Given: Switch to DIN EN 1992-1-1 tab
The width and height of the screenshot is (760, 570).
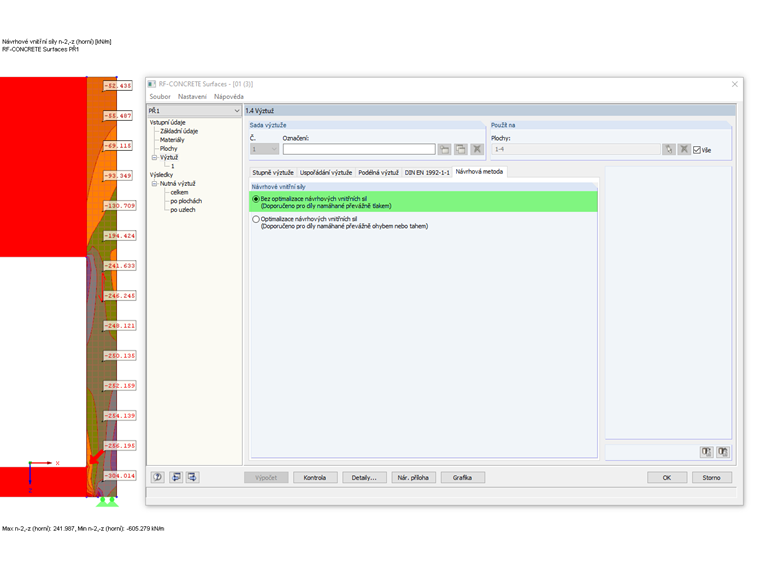Looking at the screenshot, I should [427, 173].
